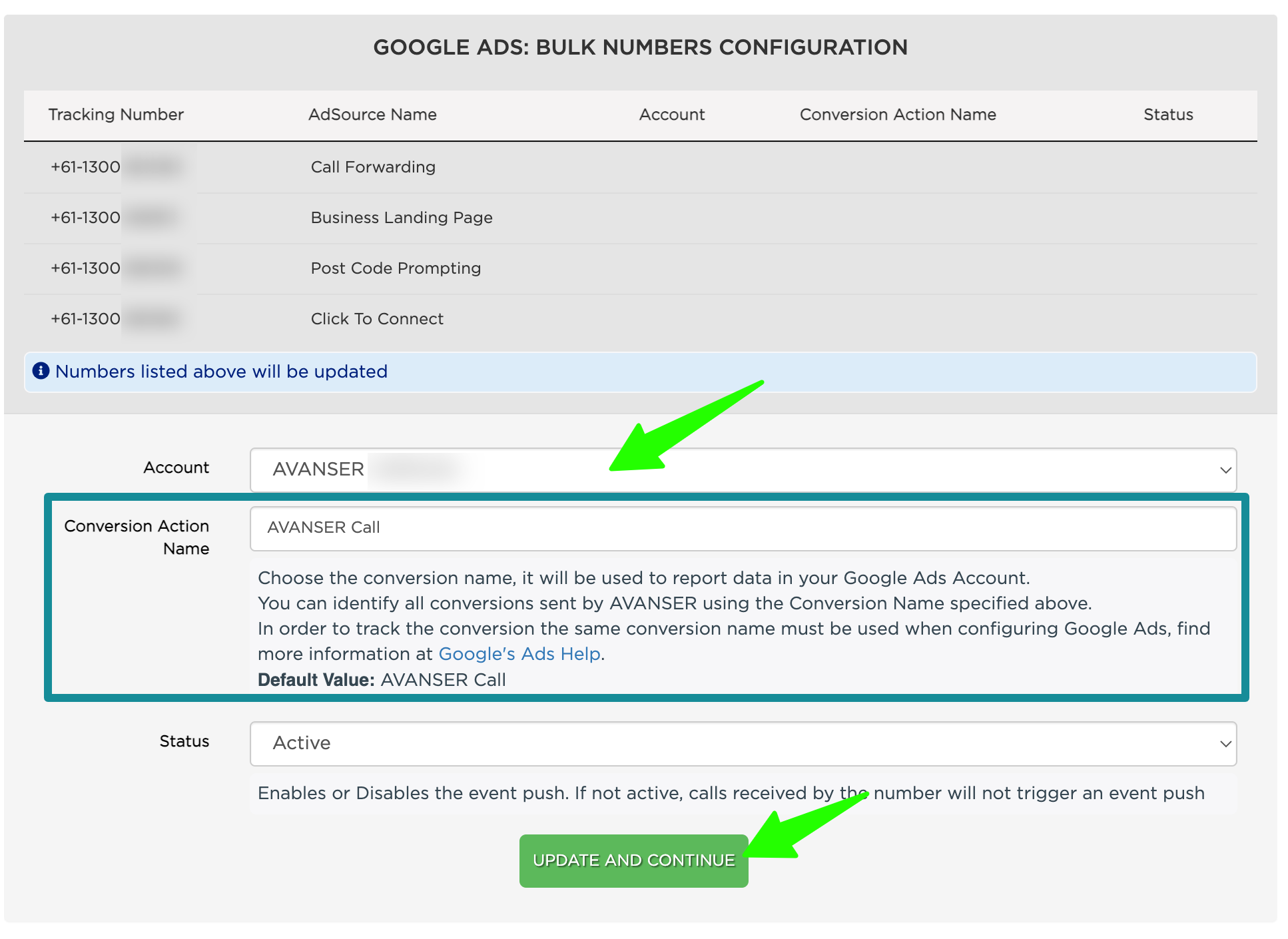The image size is (1288, 939).
Task: Click the Status column header in the table
Action: (x=1167, y=115)
